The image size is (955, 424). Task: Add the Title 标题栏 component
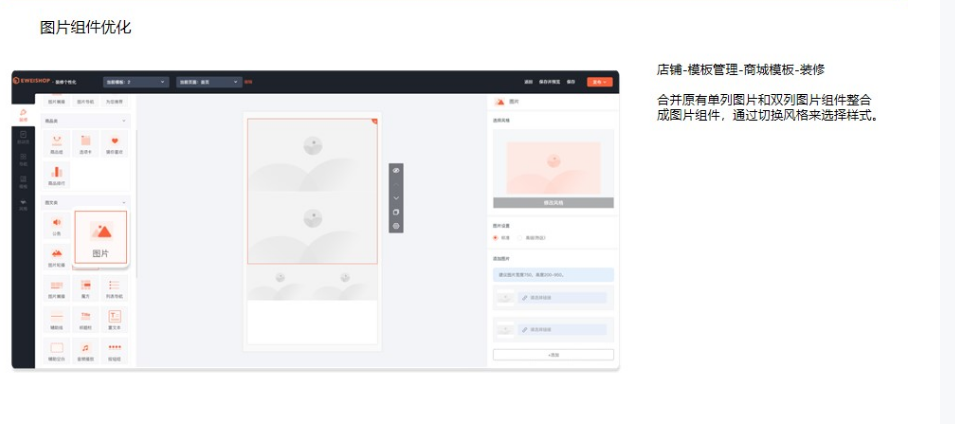coord(86,320)
